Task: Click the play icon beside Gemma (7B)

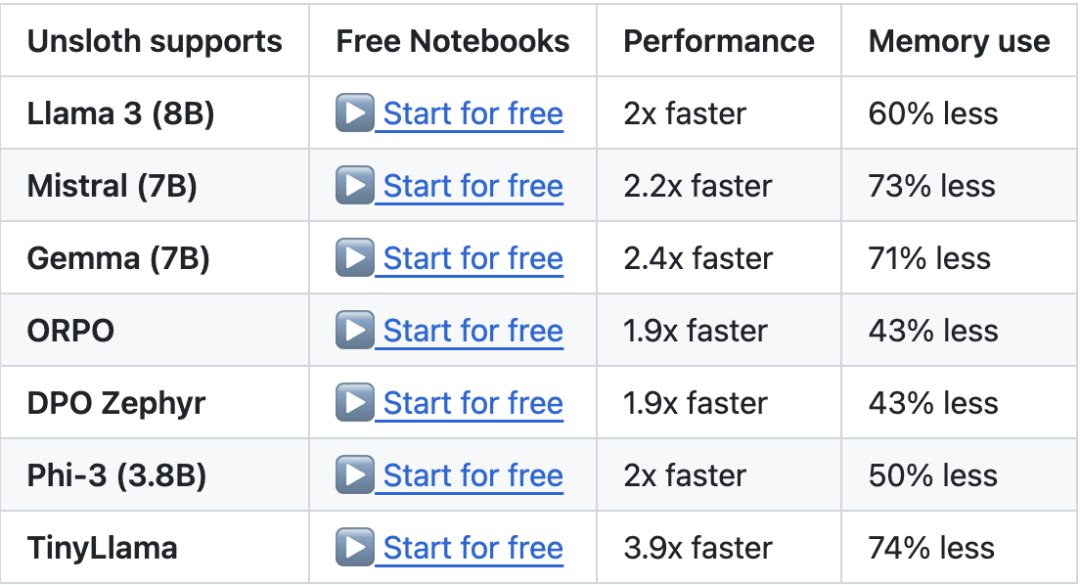Action: 355,258
